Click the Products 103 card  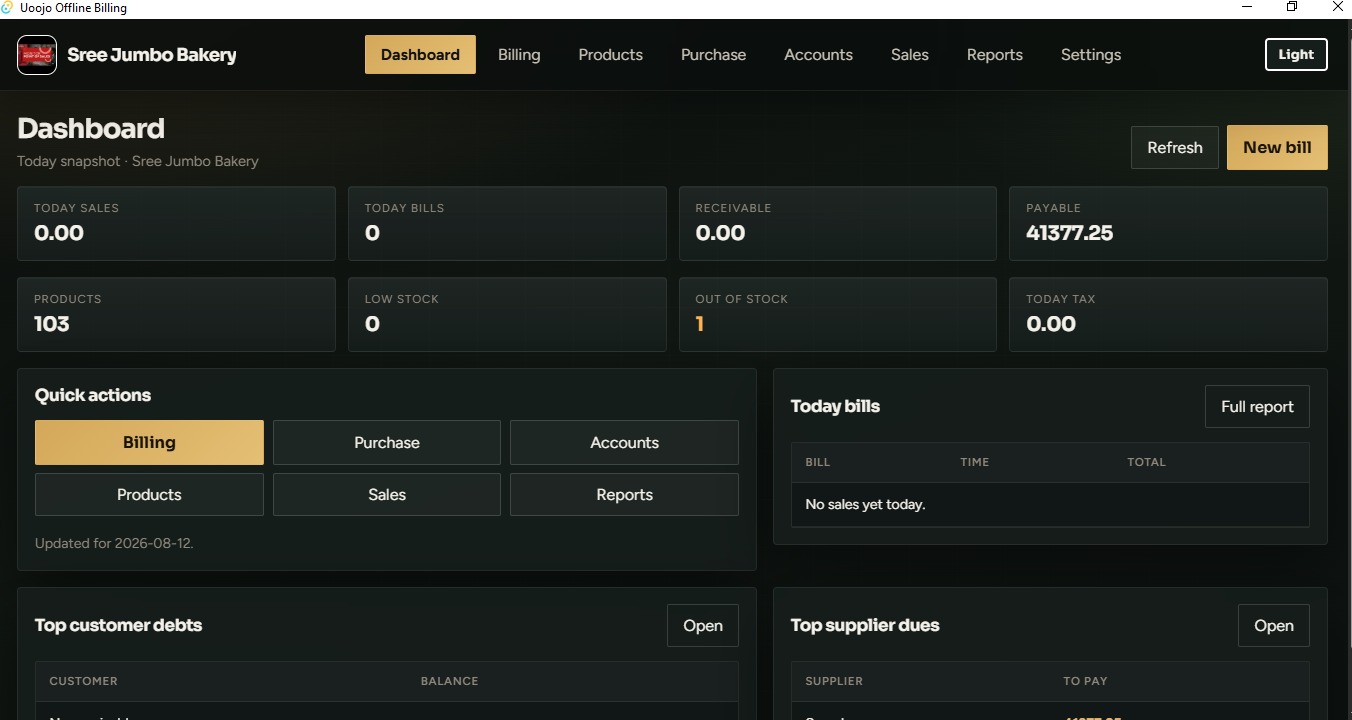click(176, 314)
